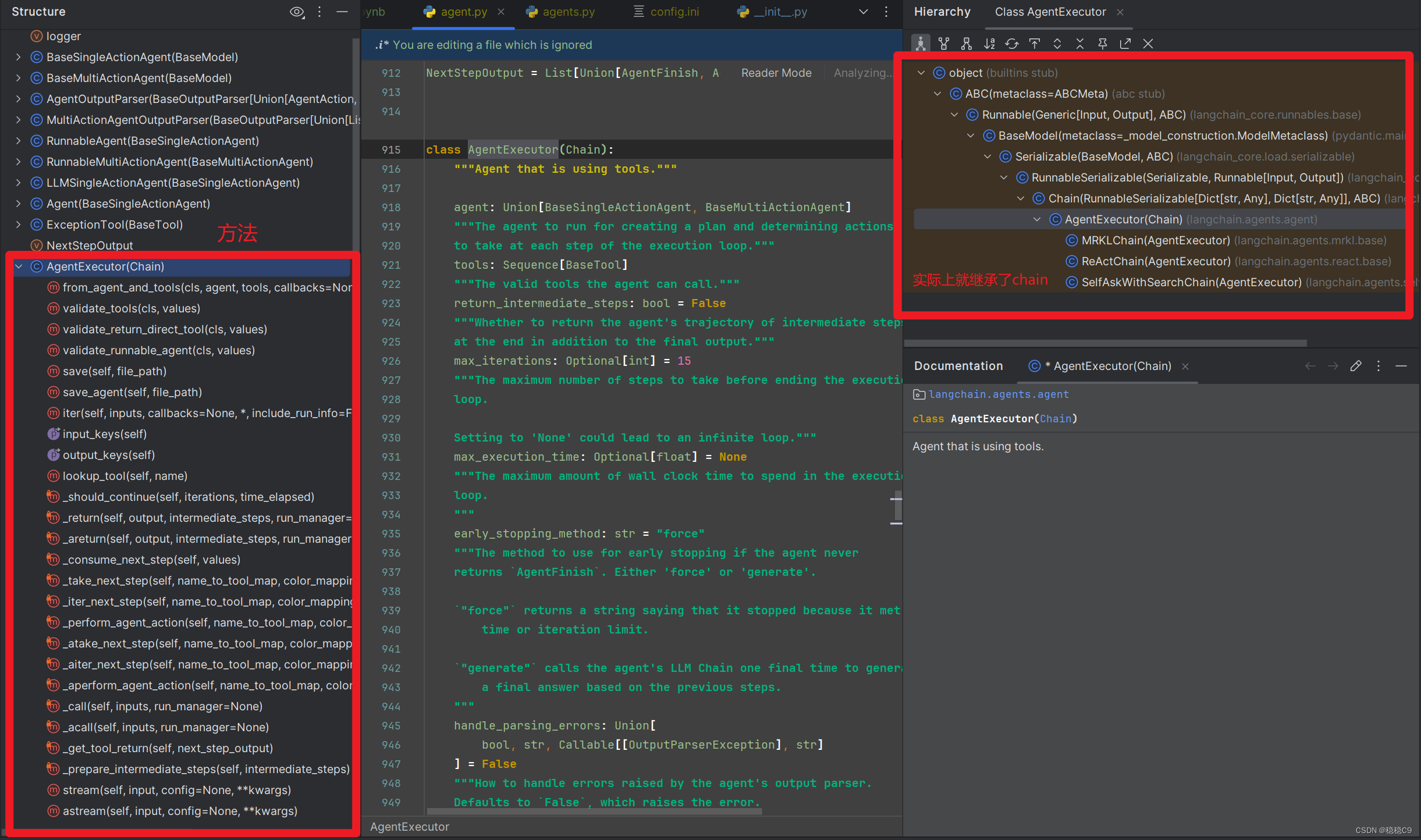1421x840 pixels.
Task: Switch to the __init__.py editor tab
Action: point(772,12)
